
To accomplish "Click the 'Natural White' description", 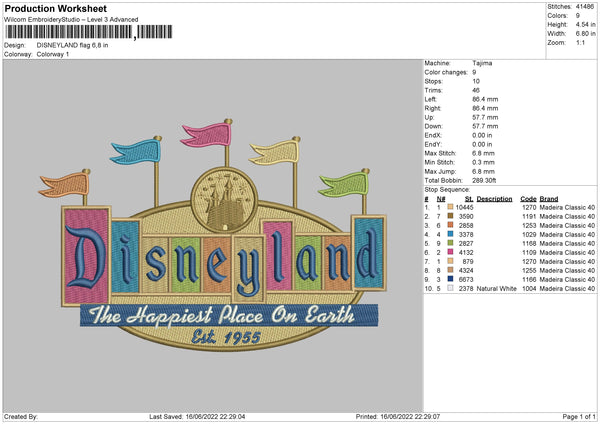I will point(497,288).
